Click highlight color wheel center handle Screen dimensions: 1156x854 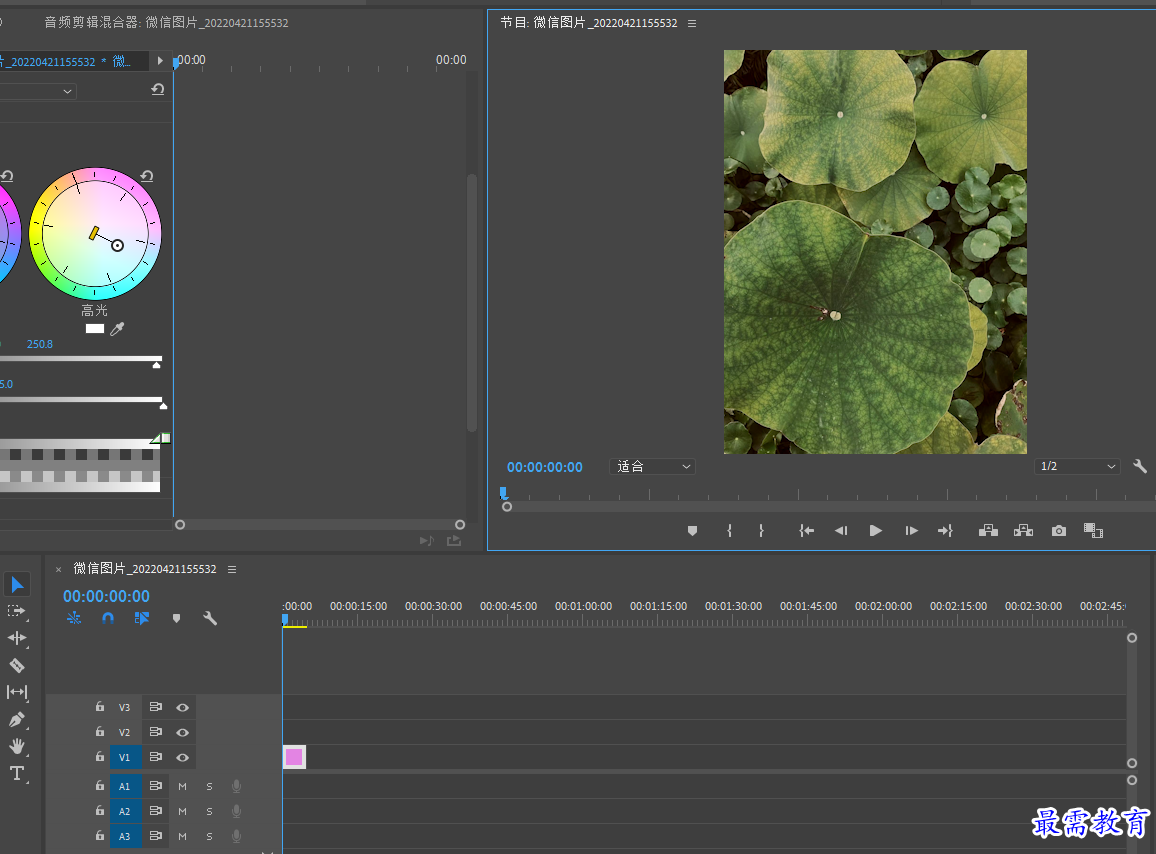pos(117,246)
